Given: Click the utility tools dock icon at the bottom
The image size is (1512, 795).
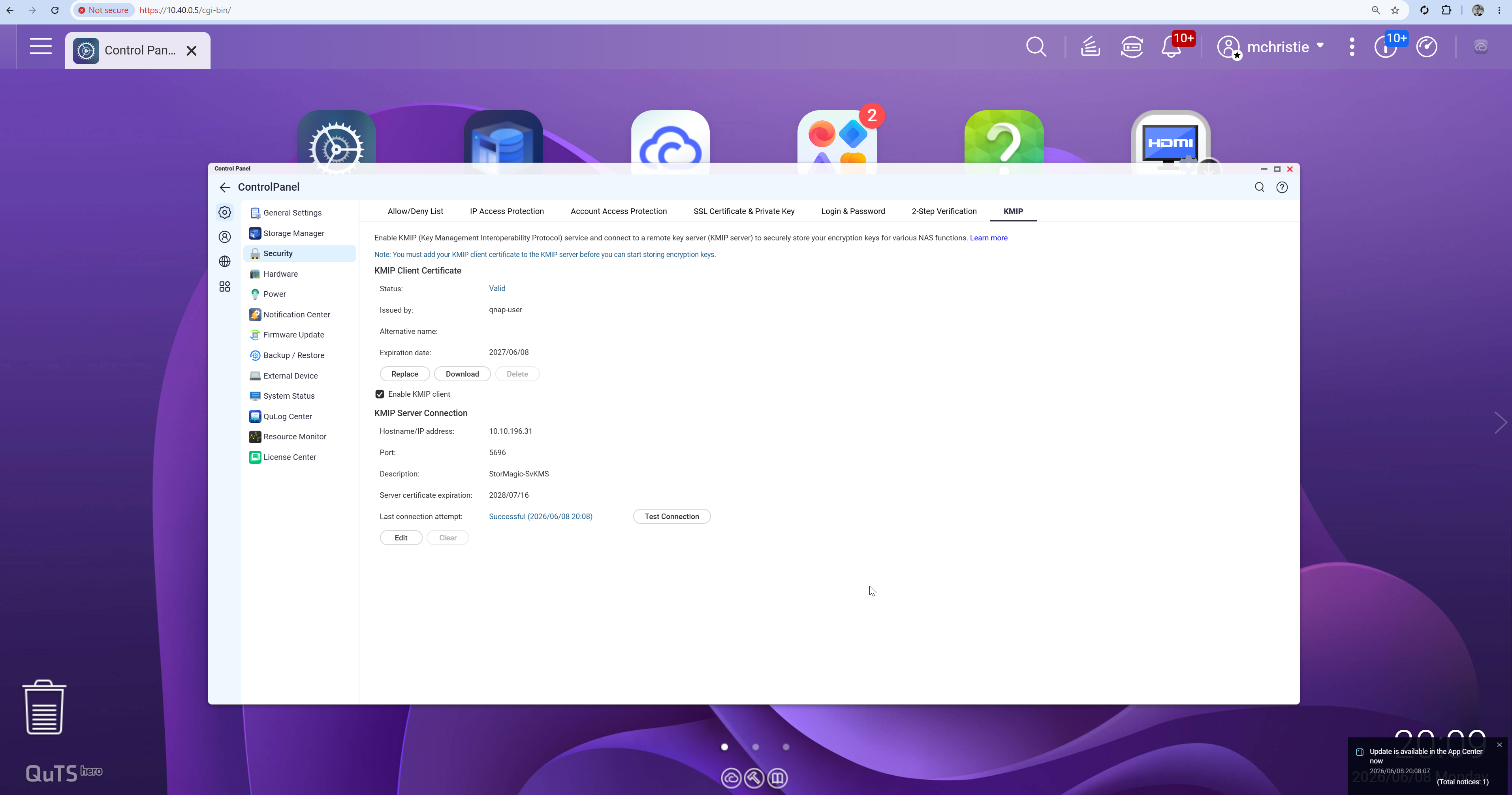Looking at the screenshot, I should 754,778.
